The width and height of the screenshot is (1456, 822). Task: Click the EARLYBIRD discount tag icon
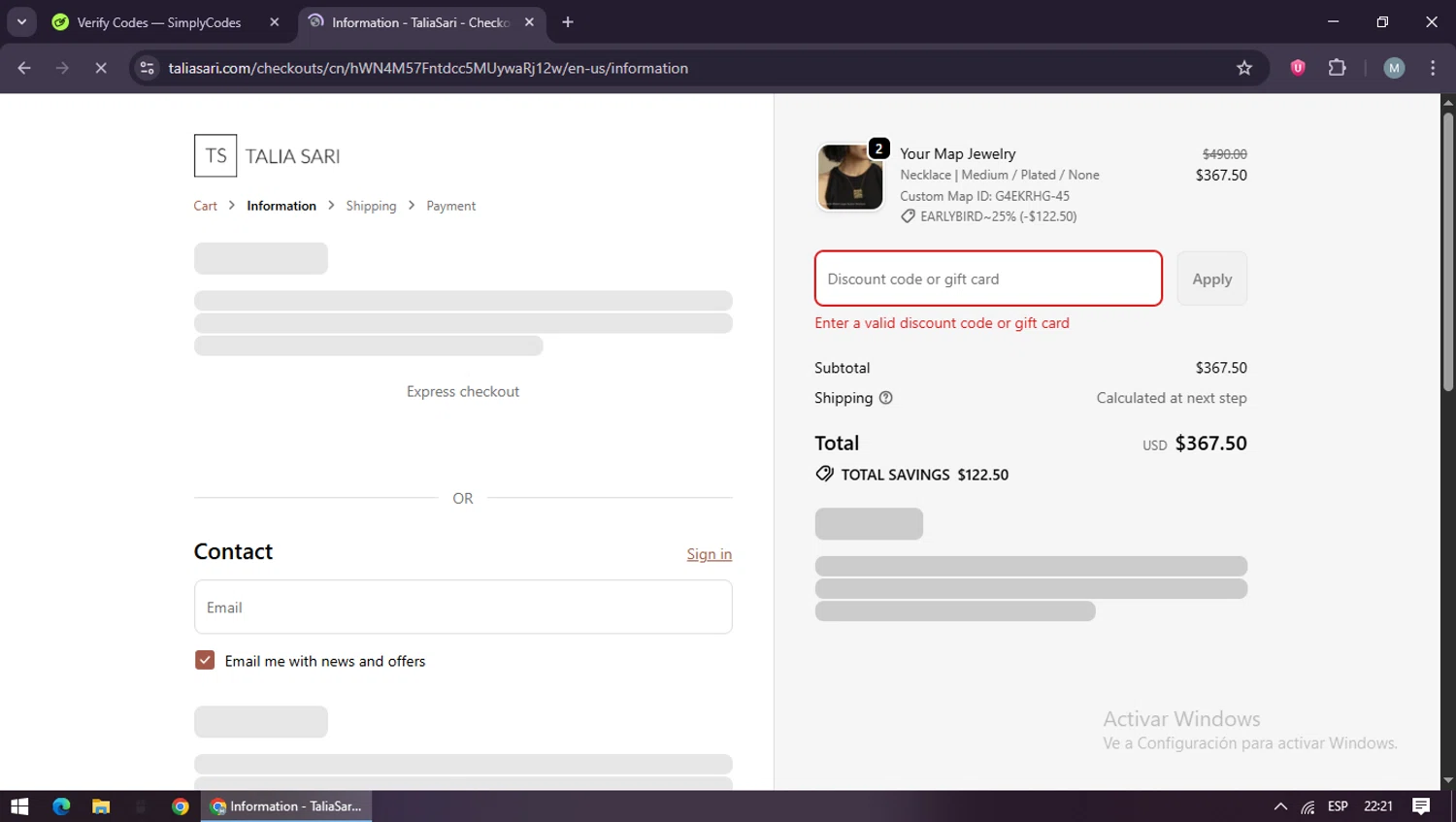(908, 216)
